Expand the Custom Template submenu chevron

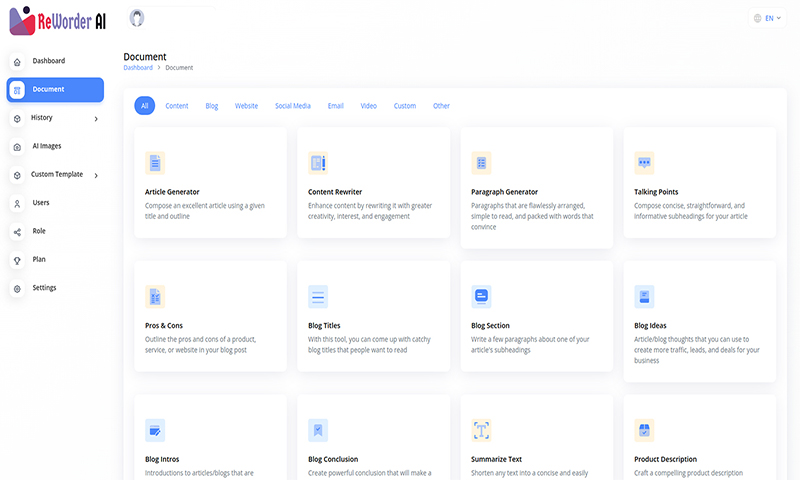pyautogui.click(x=96, y=175)
